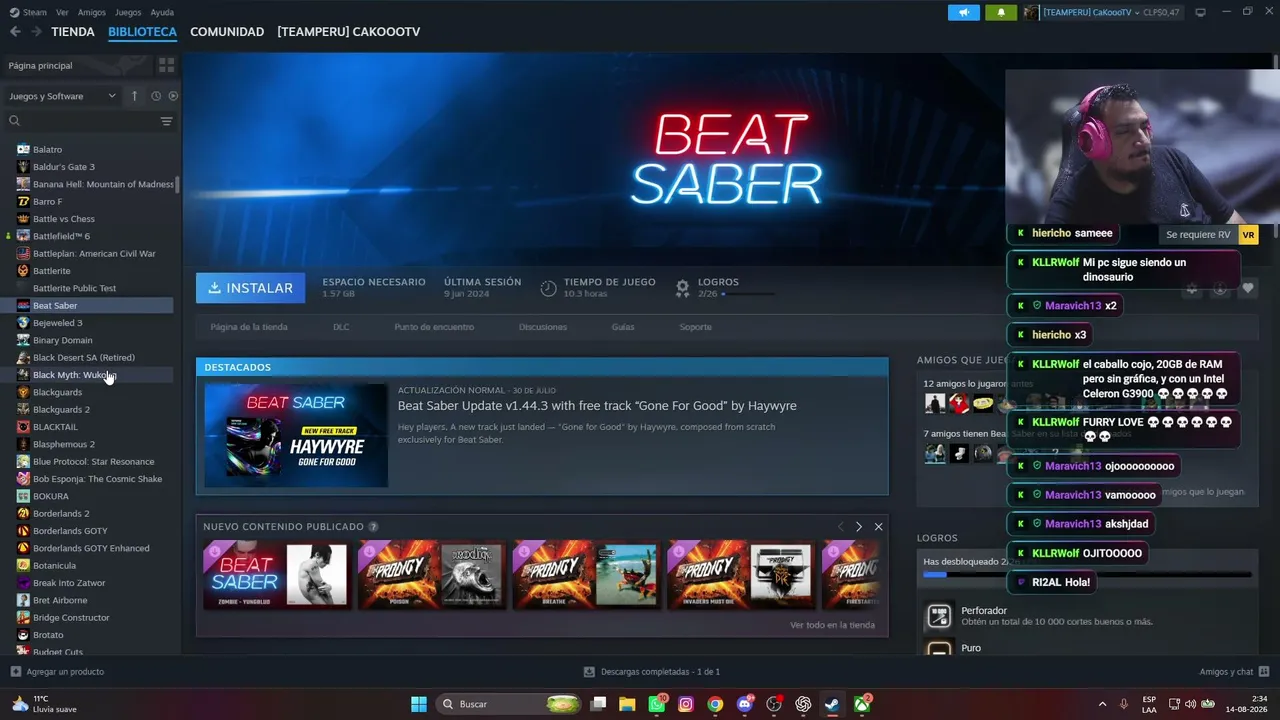
Task: Open the Beat Saber settings gear icon
Action: pyautogui.click(x=1192, y=288)
